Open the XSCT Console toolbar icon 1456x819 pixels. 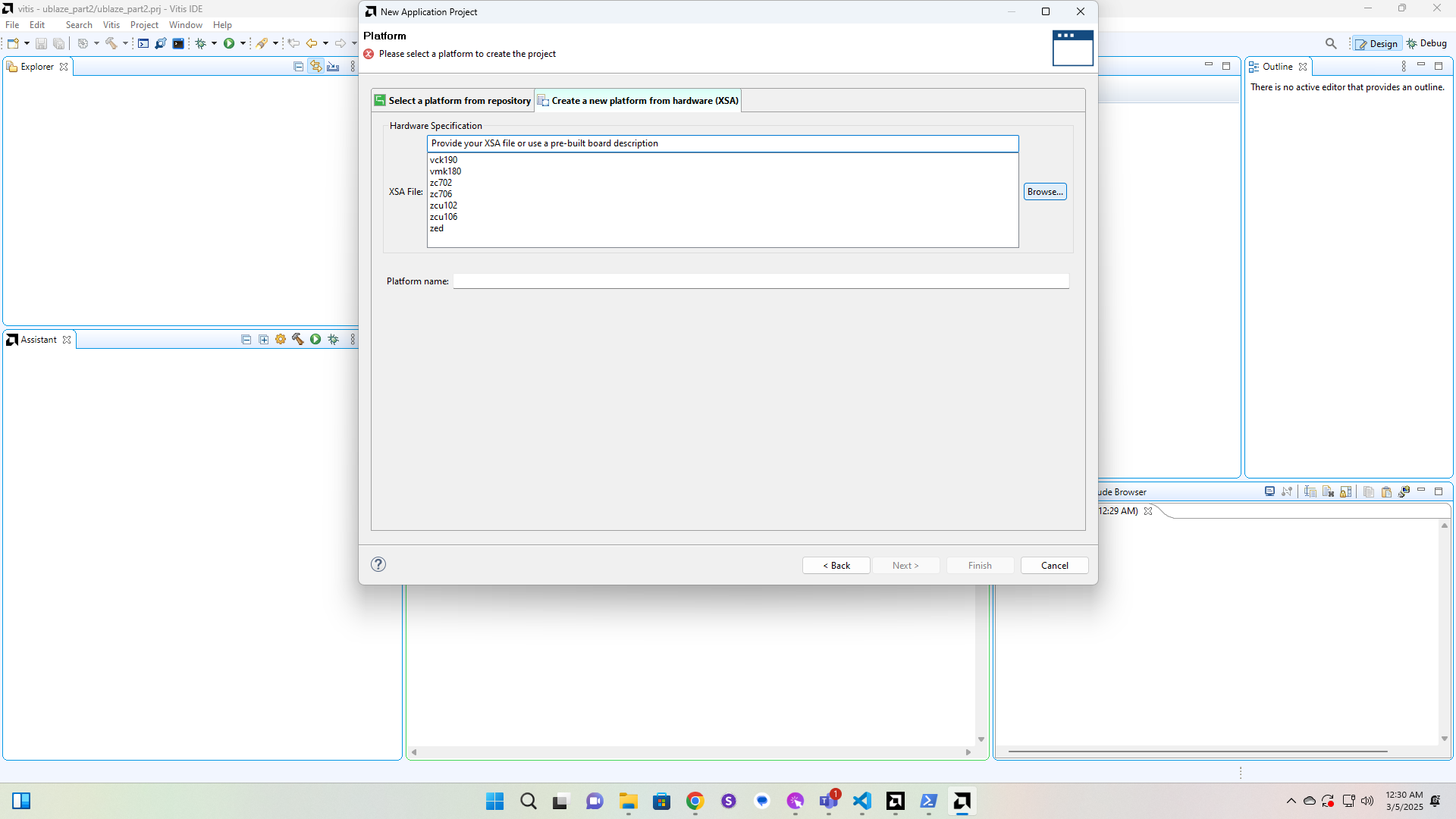pos(143,43)
